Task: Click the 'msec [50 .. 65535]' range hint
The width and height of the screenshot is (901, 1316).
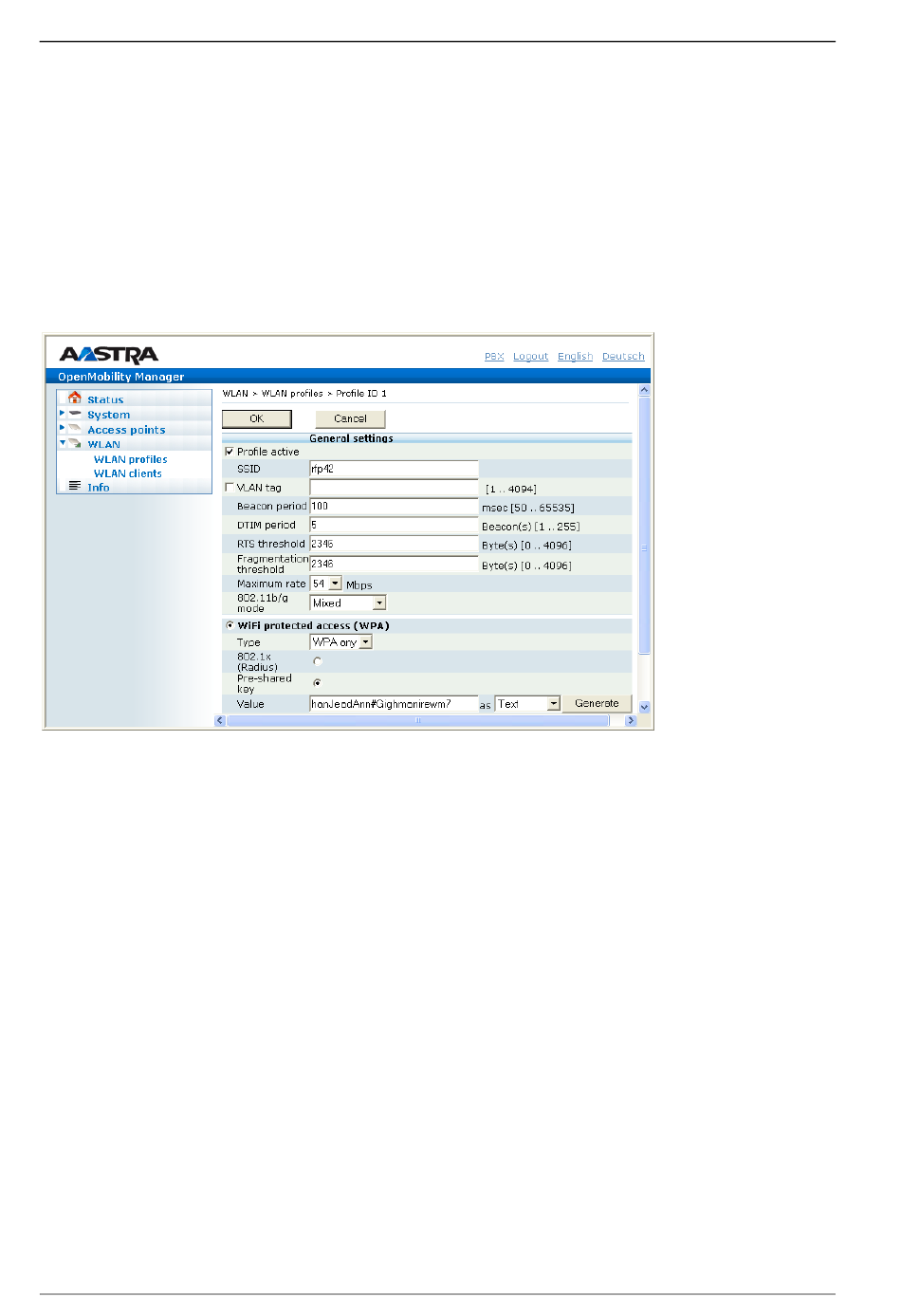Action: coord(528,508)
